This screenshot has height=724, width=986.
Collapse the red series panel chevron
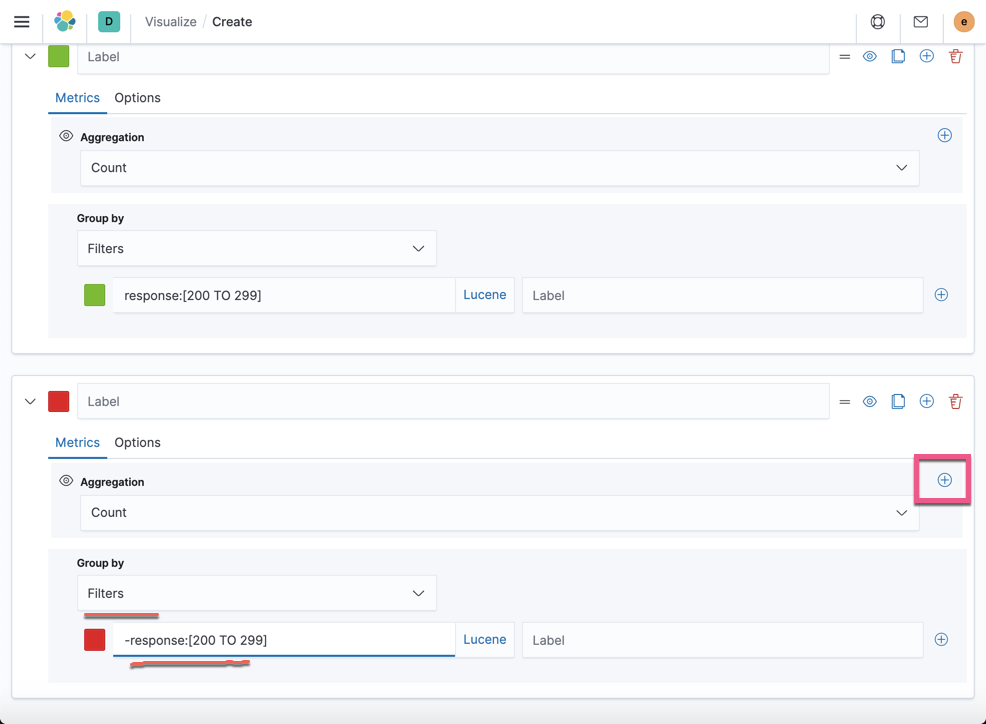click(x=30, y=400)
